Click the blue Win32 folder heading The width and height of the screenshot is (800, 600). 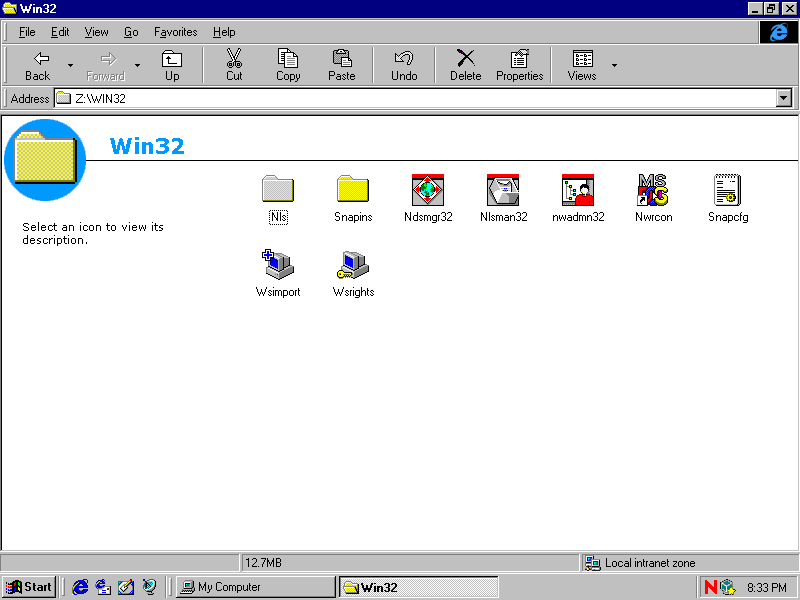tap(147, 146)
